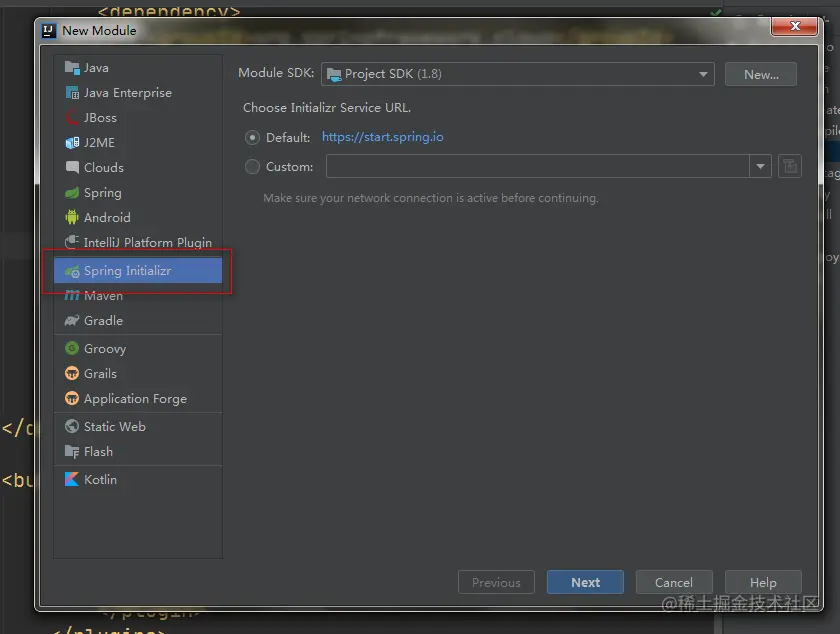Image resolution: width=840 pixels, height=634 pixels.
Task: Choose the Maven icon
Action: (72, 295)
